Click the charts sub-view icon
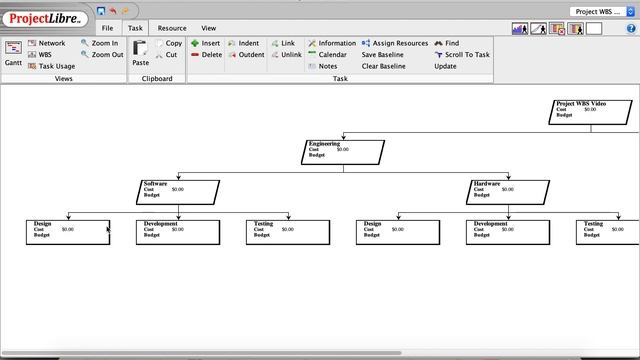The image size is (640, 360). (538, 29)
